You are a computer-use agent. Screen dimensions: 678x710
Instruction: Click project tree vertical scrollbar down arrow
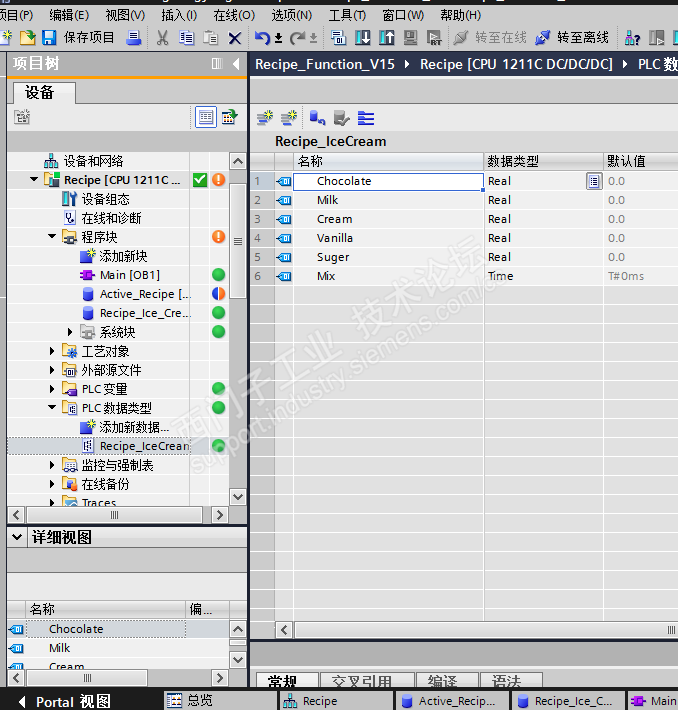pyautogui.click(x=238, y=497)
